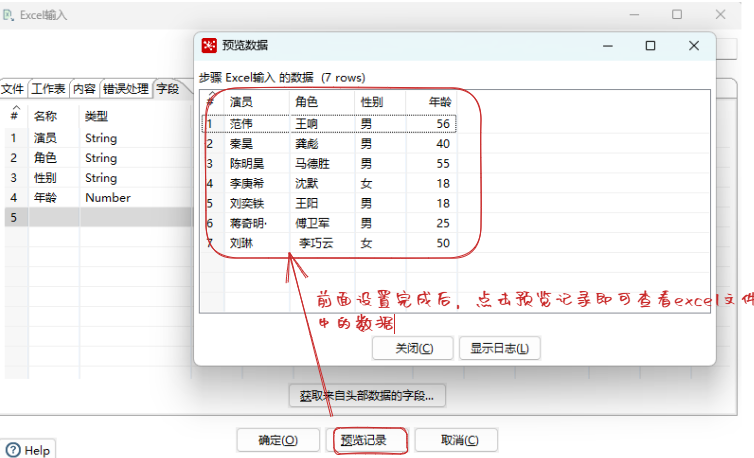
Task: Select field name 年龄 in the fields table
Action: (45, 198)
